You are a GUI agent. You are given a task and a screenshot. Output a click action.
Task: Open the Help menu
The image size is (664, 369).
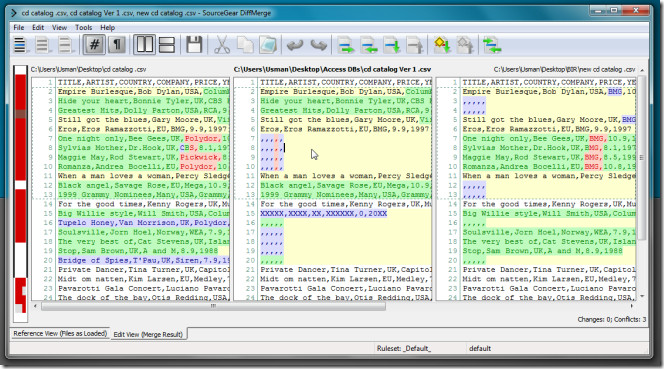(x=108, y=28)
